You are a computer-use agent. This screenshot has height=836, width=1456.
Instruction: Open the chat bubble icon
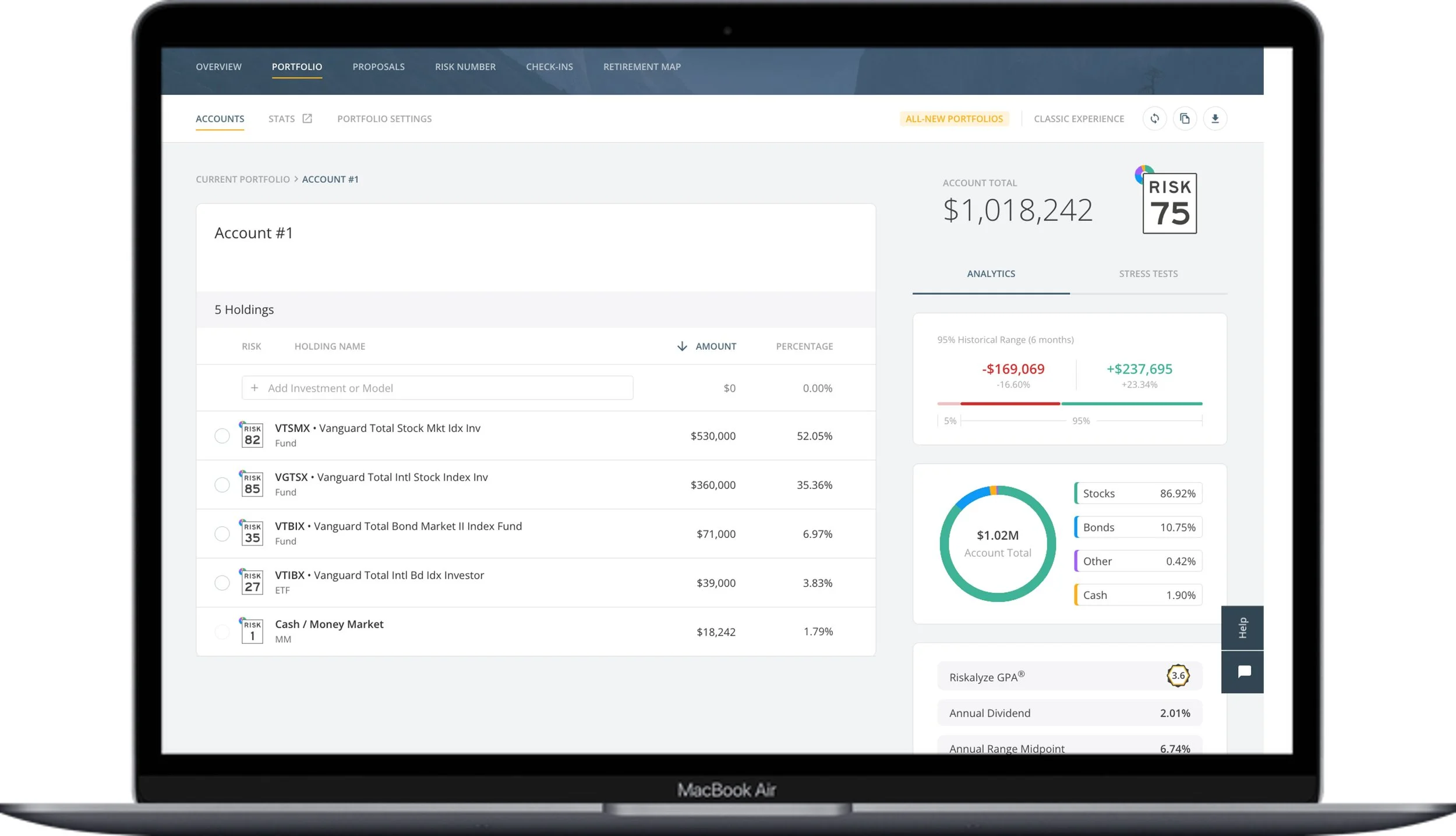1244,672
